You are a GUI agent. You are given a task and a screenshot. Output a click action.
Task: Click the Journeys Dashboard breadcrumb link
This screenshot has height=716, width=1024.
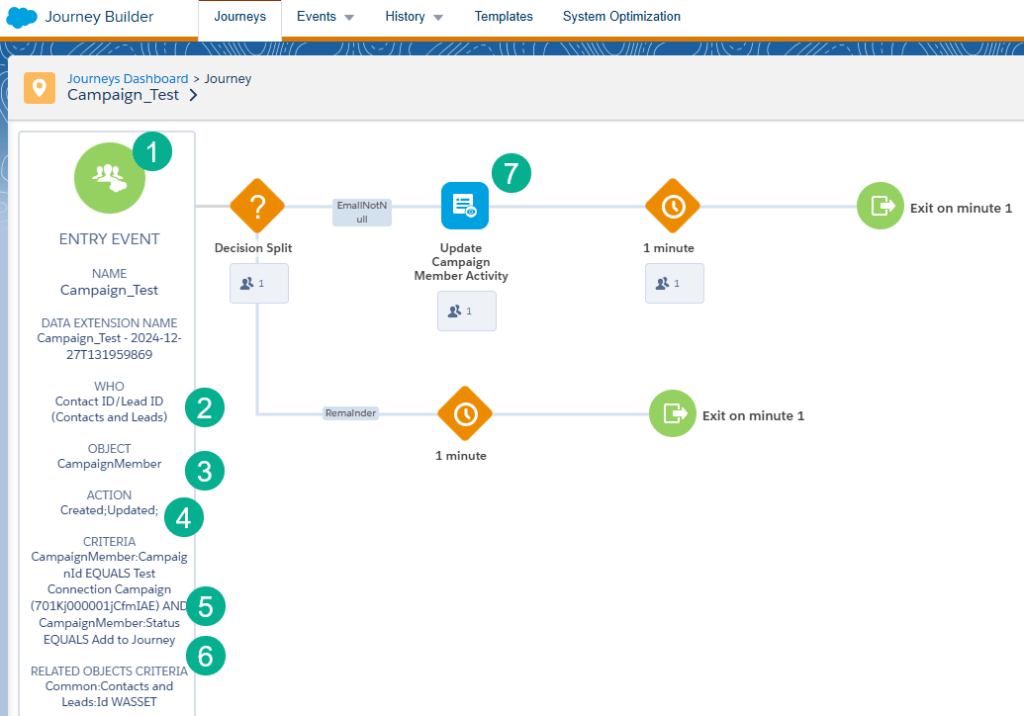(x=127, y=79)
